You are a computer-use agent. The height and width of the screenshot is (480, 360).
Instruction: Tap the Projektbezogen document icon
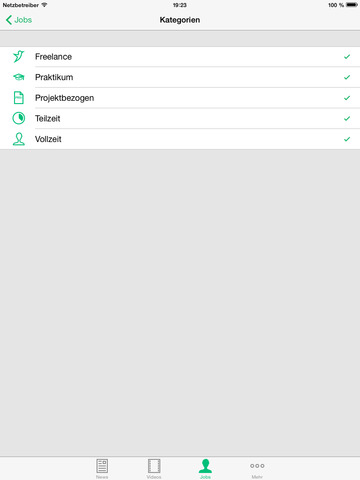click(19, 98)
